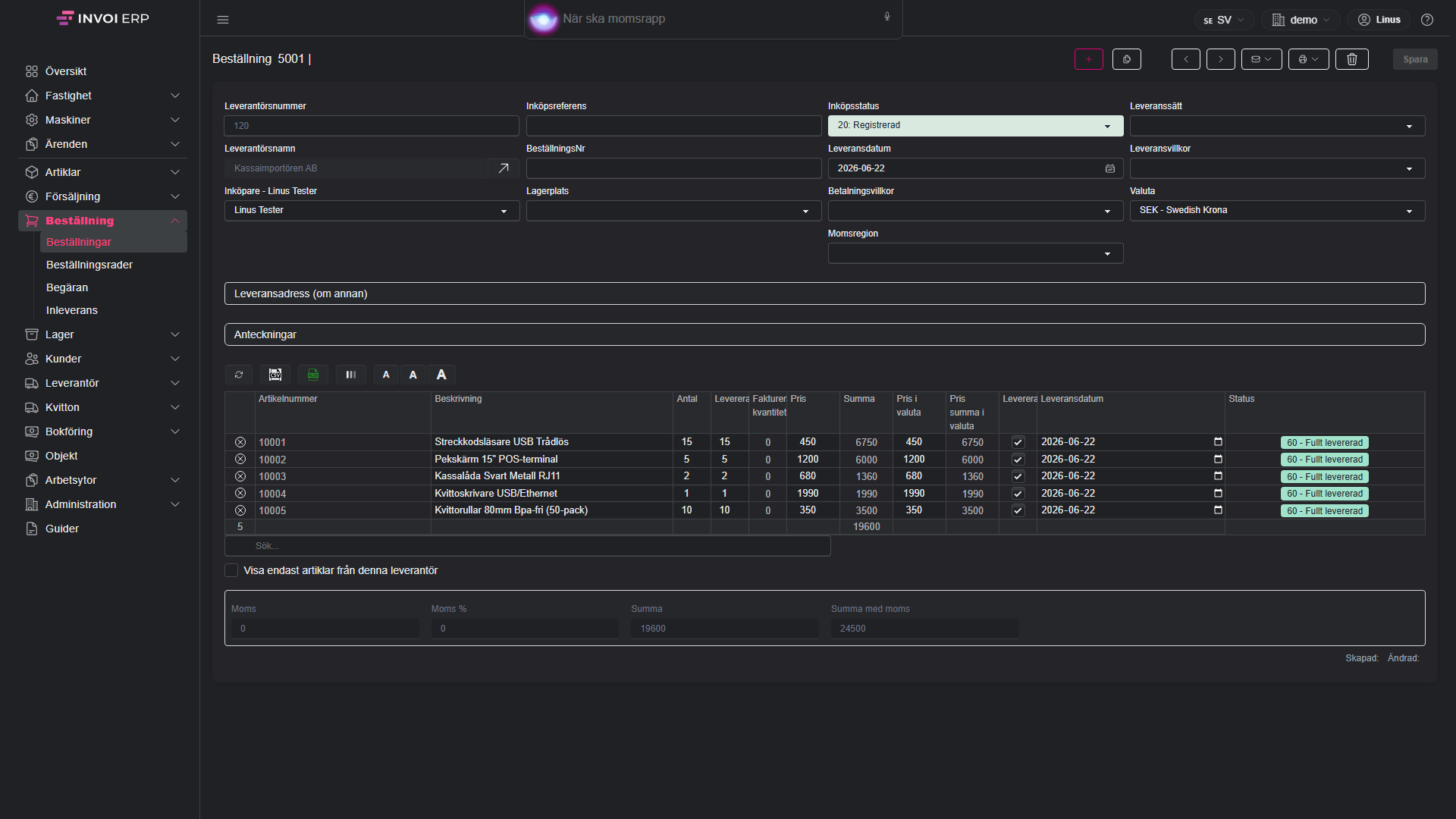Image resolution: width=1456 pixels, height=819 pixels.
Task: Expand the Lager sidebar menu
Action: (102, 334)
